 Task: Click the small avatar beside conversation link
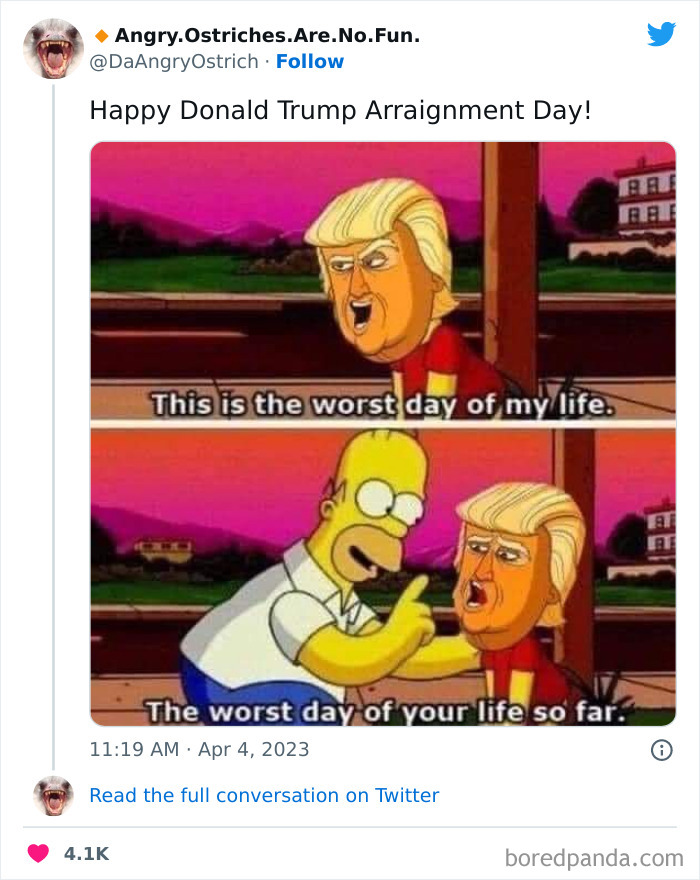[53, 795]
